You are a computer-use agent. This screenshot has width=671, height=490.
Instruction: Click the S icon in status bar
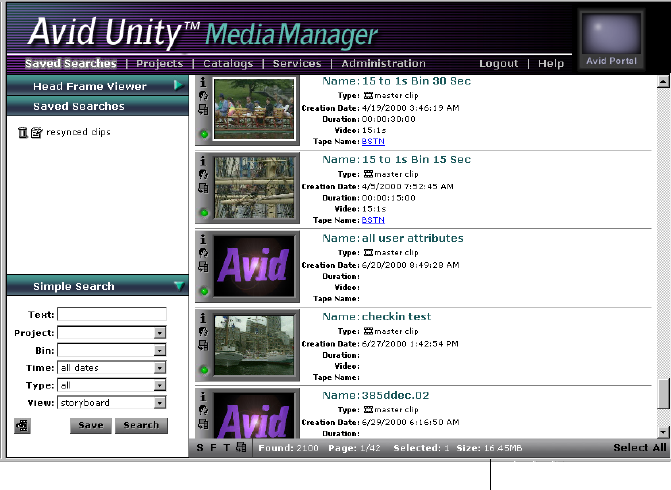200,448
